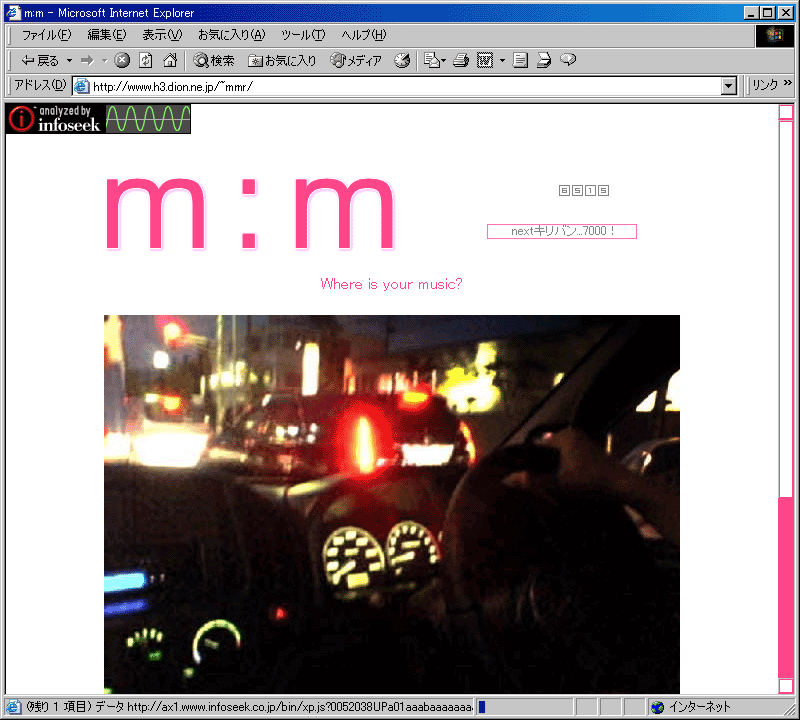
Task: Expand the address bar dropdown arrow
Action: click(x=729, y=86)
